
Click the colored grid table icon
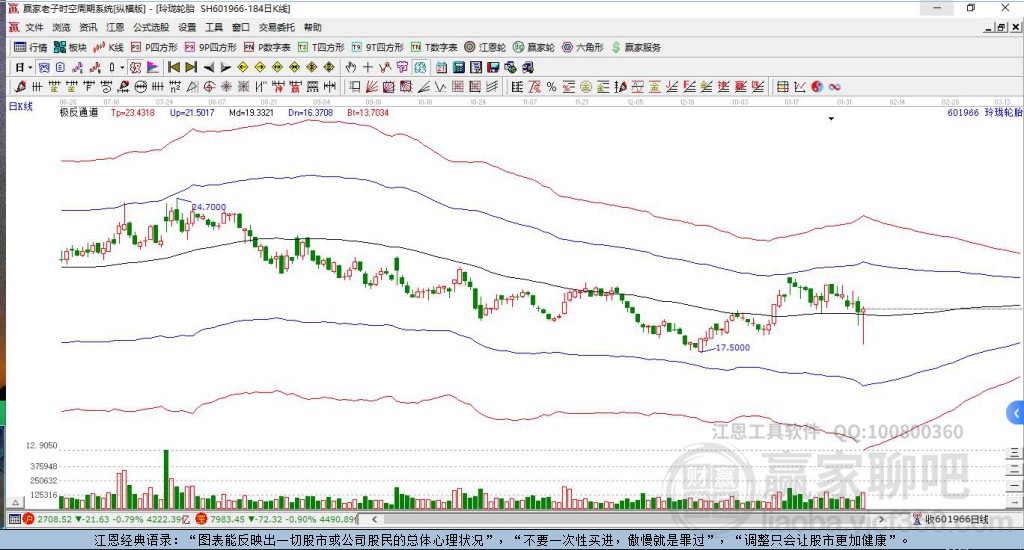point(782,87)
